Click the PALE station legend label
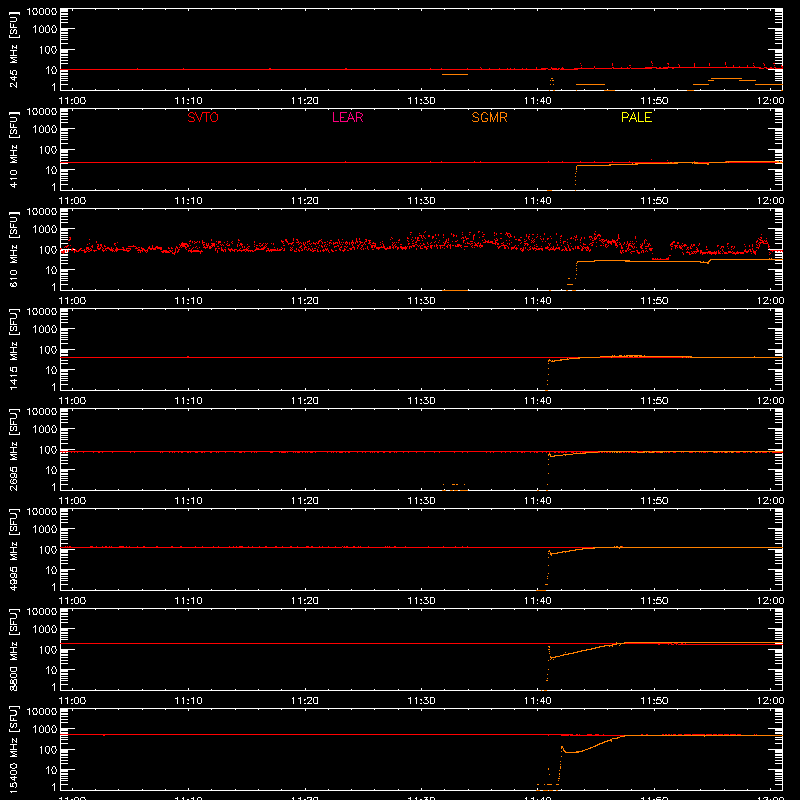This screenshot has width=800, height=800. coord(636,117)
